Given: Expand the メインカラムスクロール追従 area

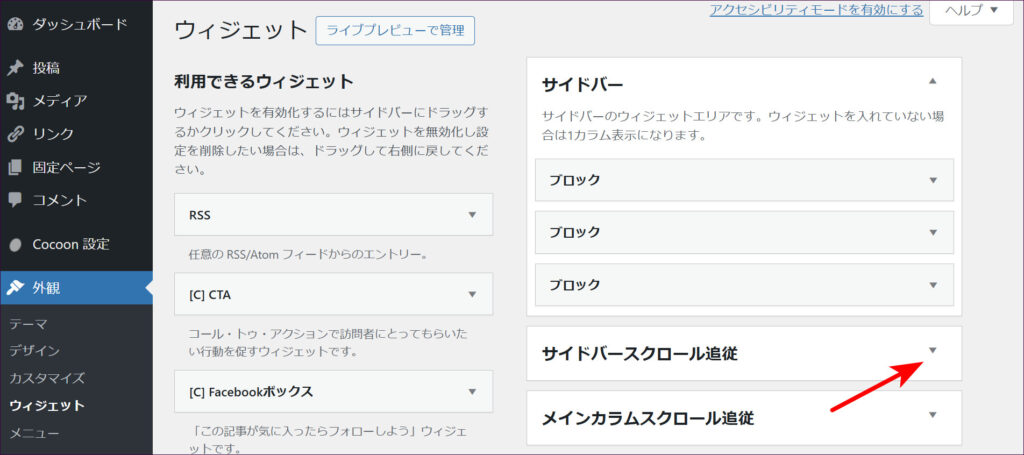Looking at the screenshot, I should (x=932, y=415).
